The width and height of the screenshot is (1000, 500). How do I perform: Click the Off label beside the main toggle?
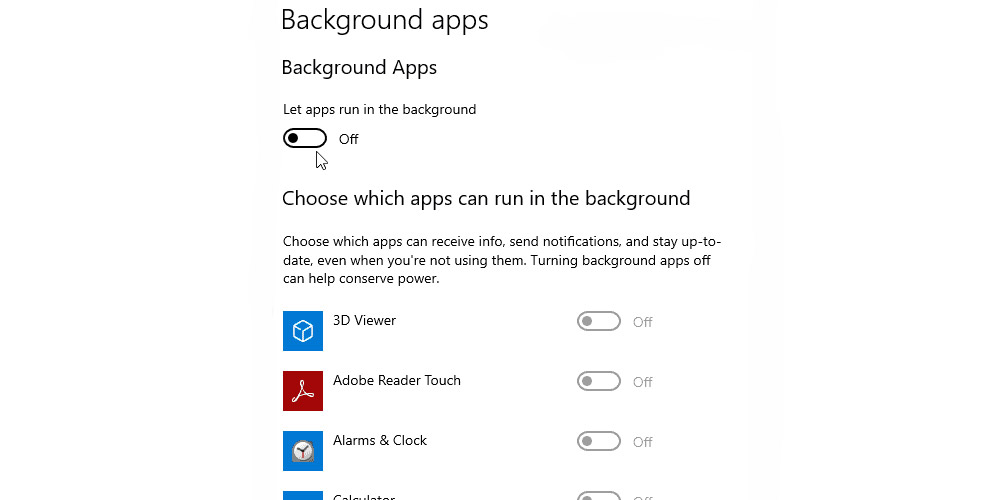[x=349, y=139]
